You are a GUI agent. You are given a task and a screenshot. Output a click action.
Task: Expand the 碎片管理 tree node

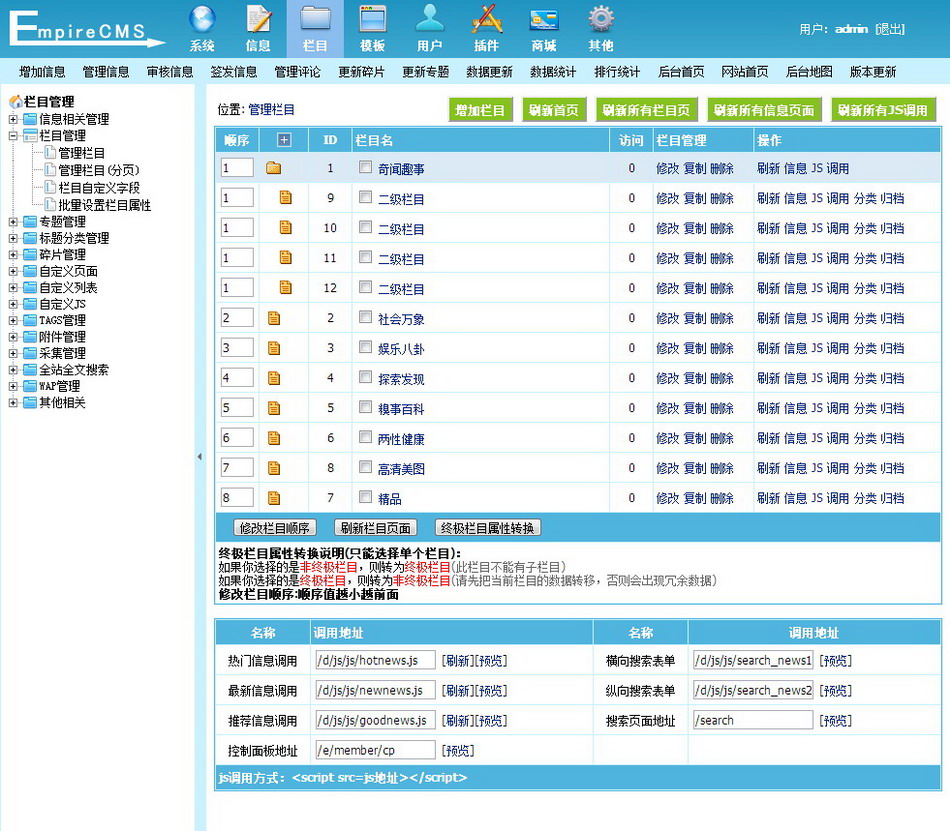coord(13,254)
